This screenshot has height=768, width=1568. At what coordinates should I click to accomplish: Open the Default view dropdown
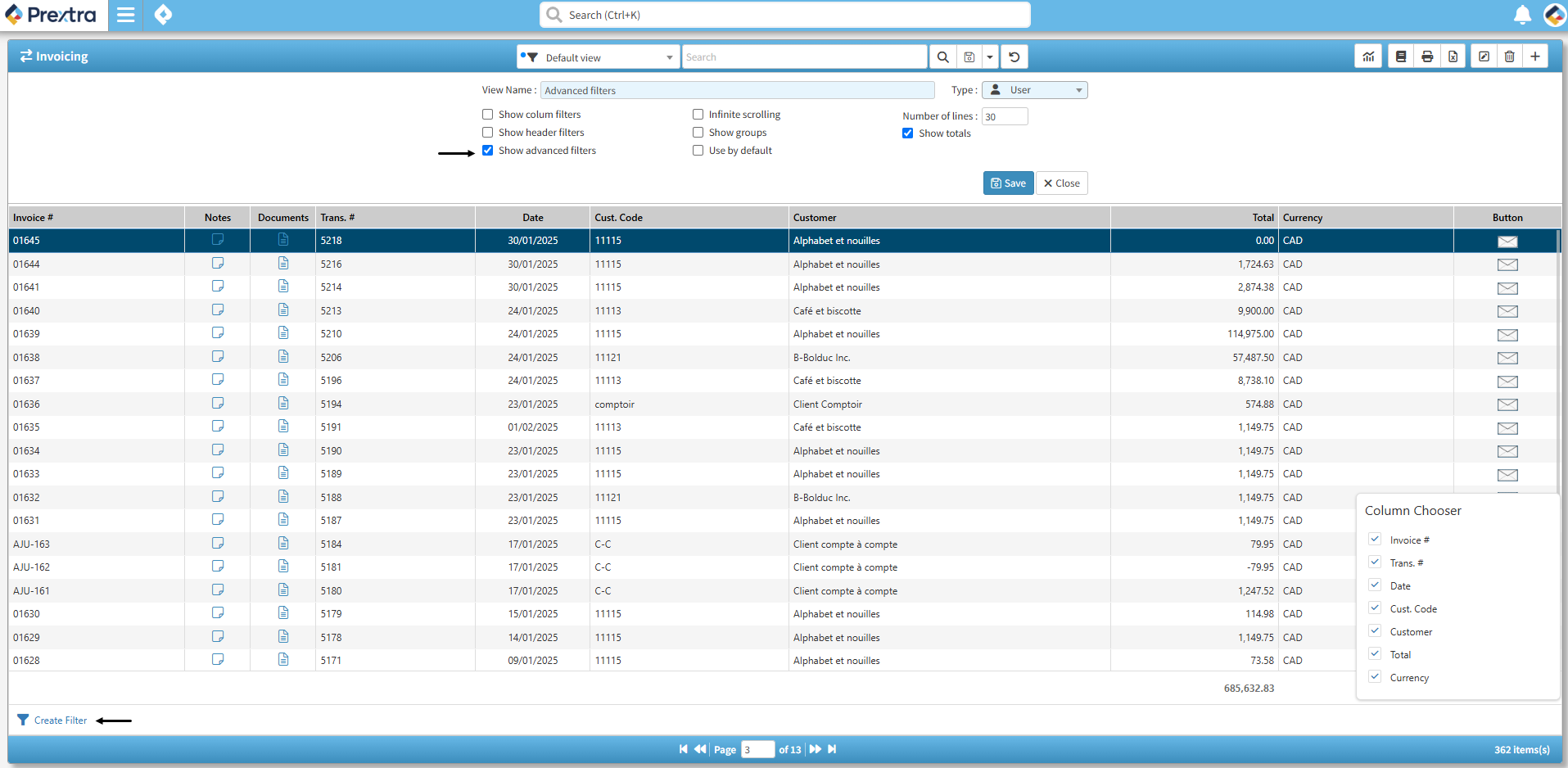point(599,57)
